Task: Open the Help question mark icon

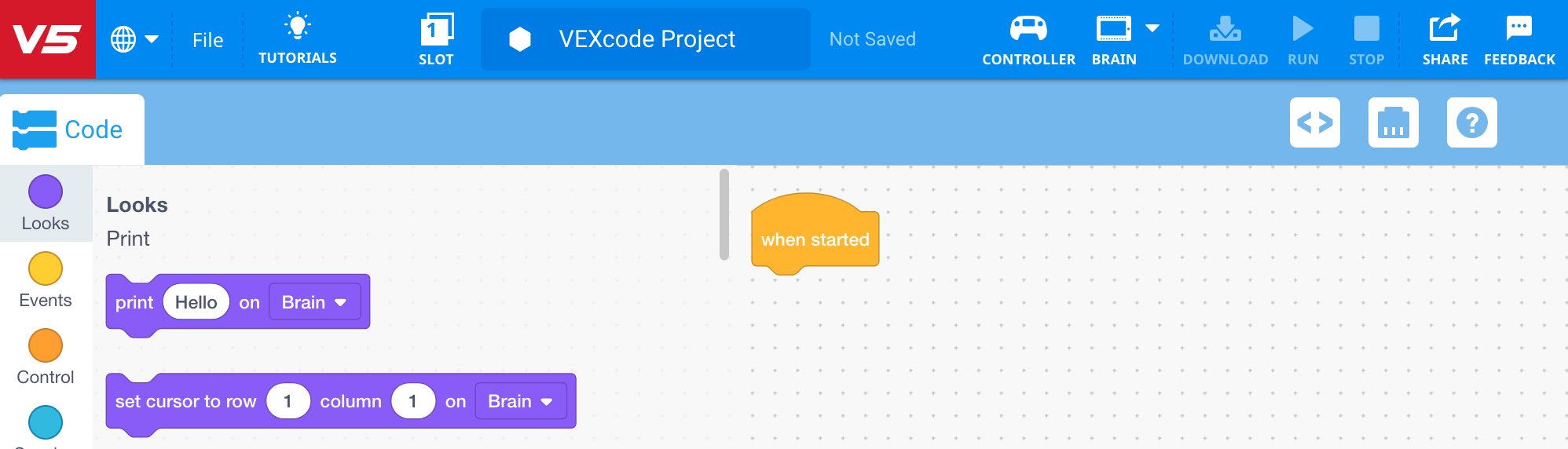Action: click(1471, 122)
